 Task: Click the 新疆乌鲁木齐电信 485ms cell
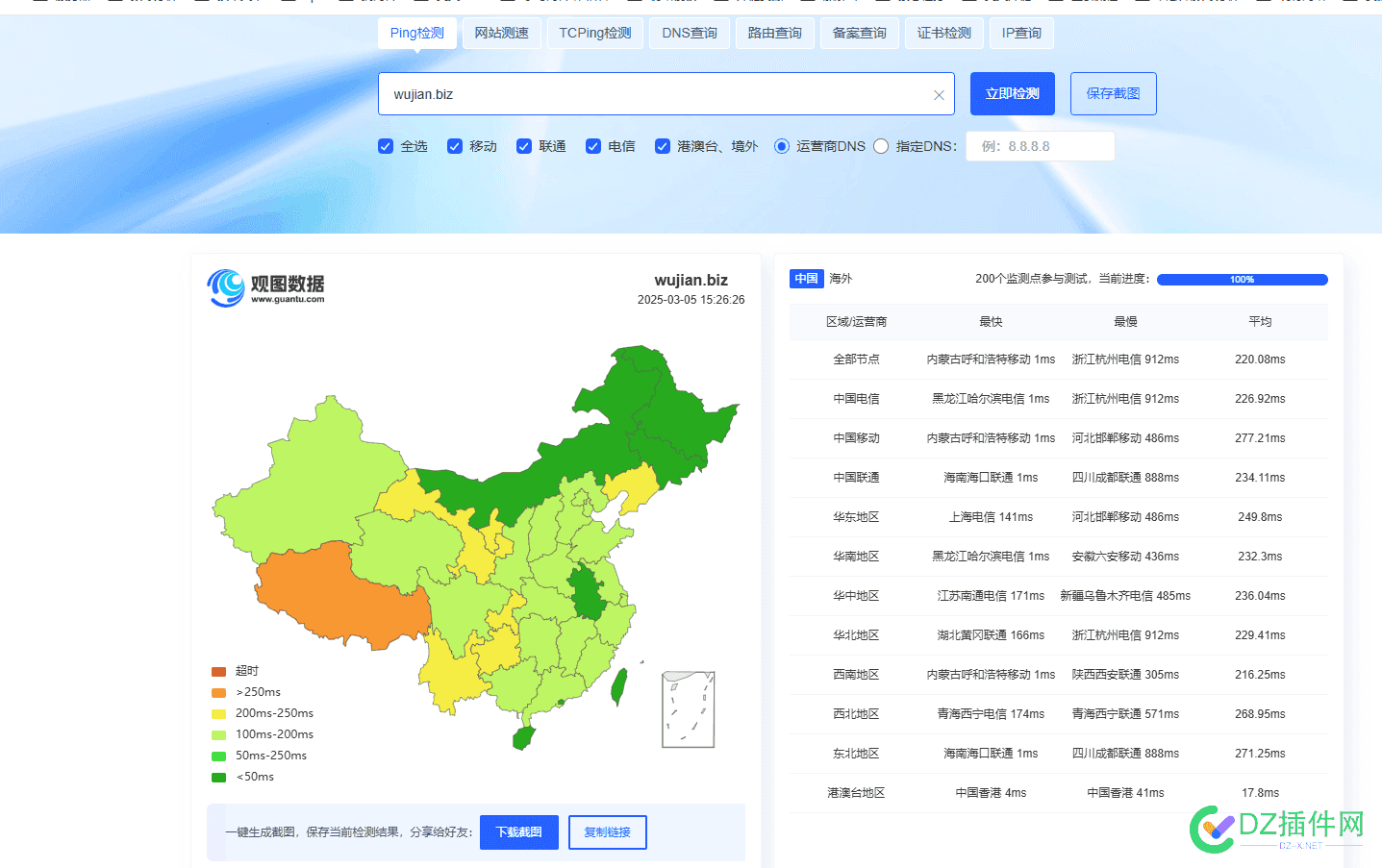(x=1125, y=596)
